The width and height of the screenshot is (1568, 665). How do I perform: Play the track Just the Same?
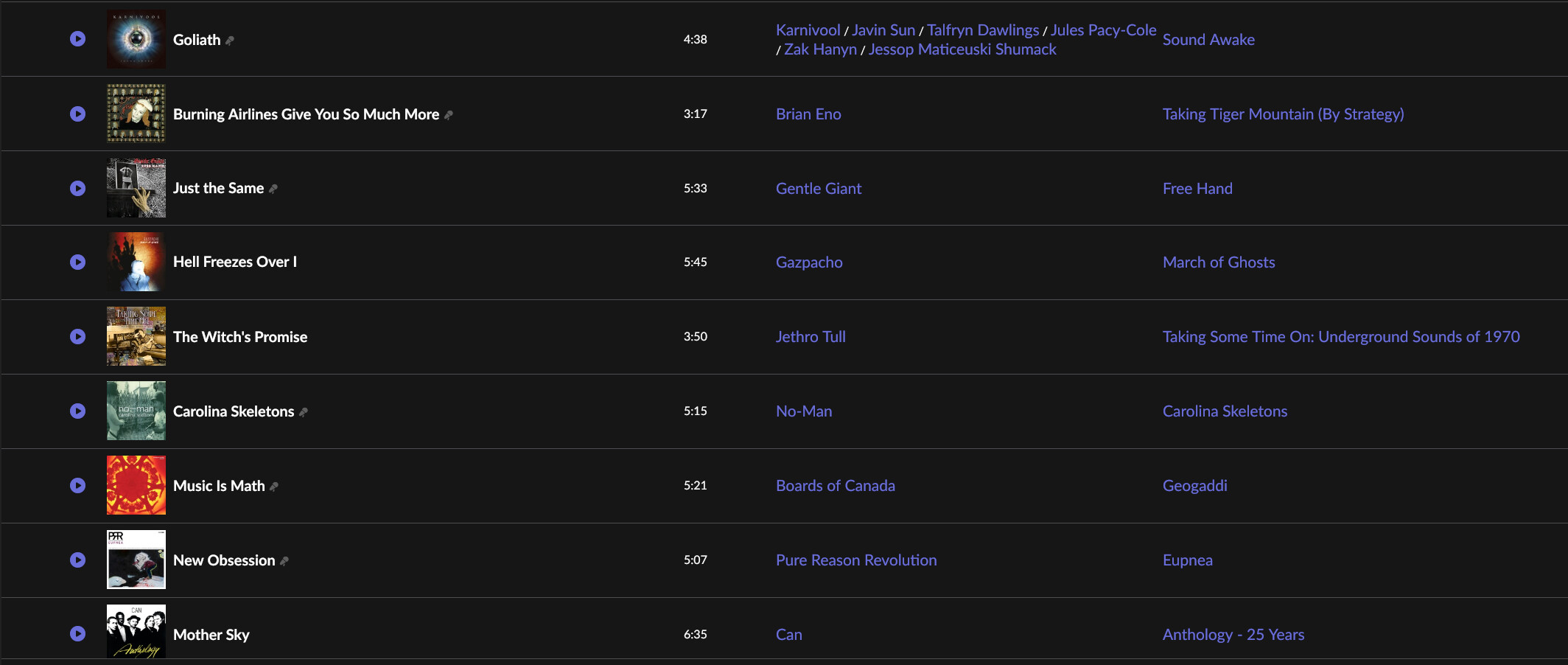(77, 188)
